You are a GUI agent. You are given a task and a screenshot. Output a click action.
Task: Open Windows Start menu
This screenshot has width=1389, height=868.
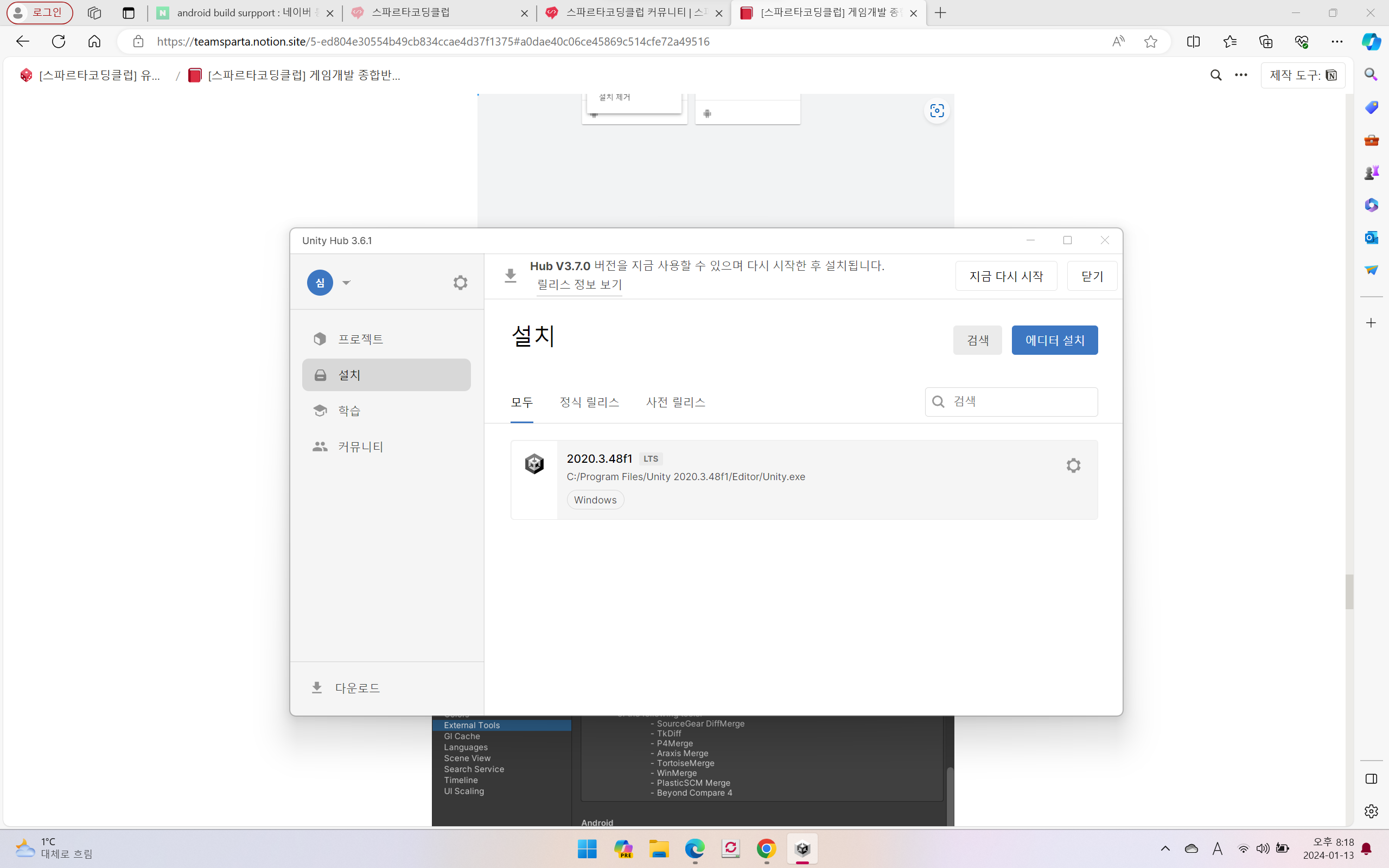pyautogui.click(x=587, y=848)
